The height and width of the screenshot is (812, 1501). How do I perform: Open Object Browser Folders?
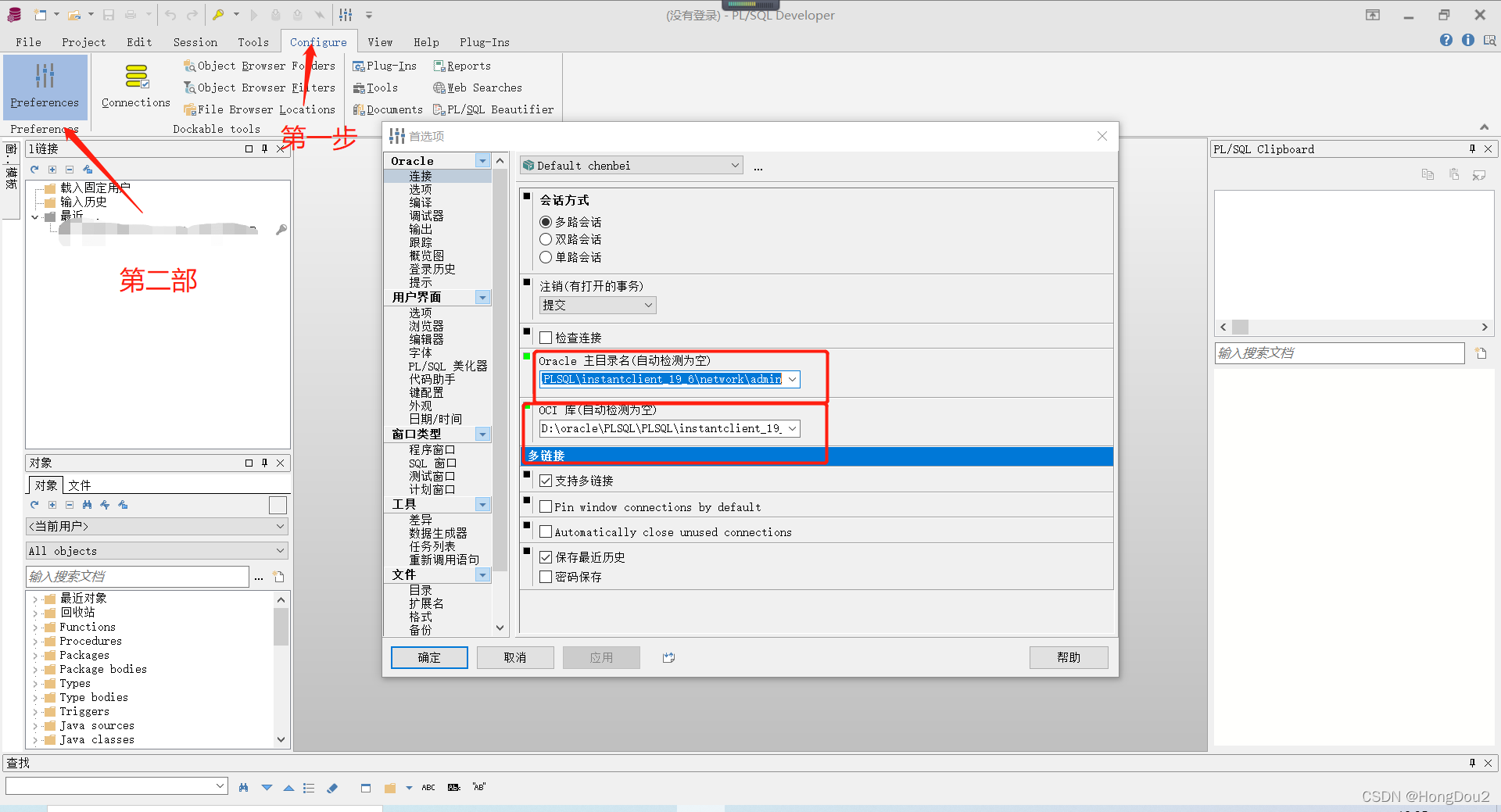[259, 66]
